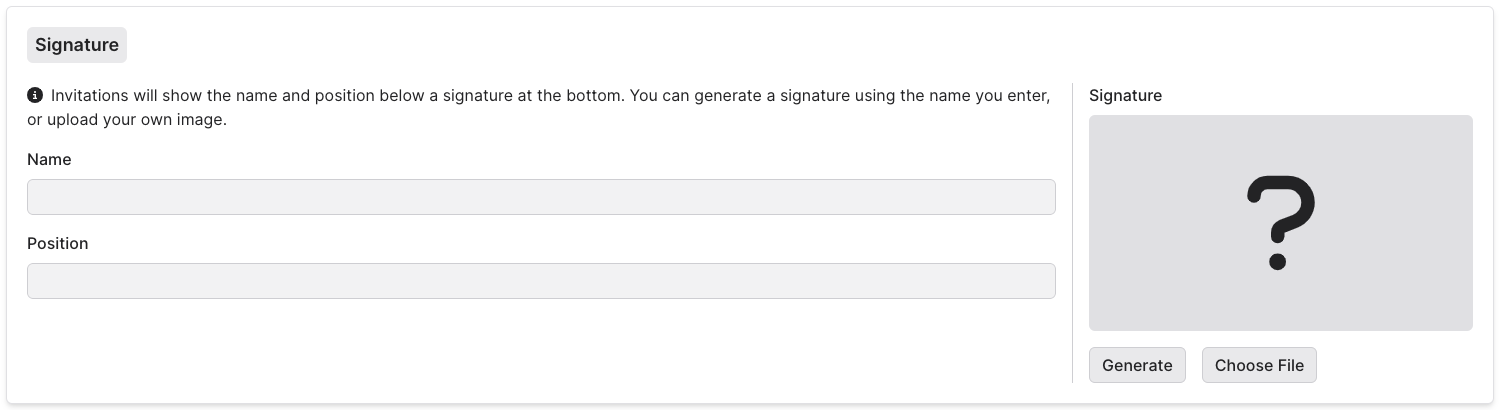Click the top-left corner of signature preview
Screen dimensions: 1499x410
pos(1094,120)
